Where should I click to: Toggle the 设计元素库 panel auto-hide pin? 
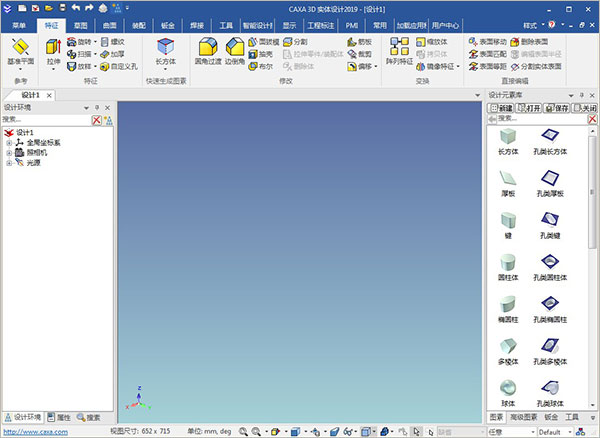click(x=582, y=95)
